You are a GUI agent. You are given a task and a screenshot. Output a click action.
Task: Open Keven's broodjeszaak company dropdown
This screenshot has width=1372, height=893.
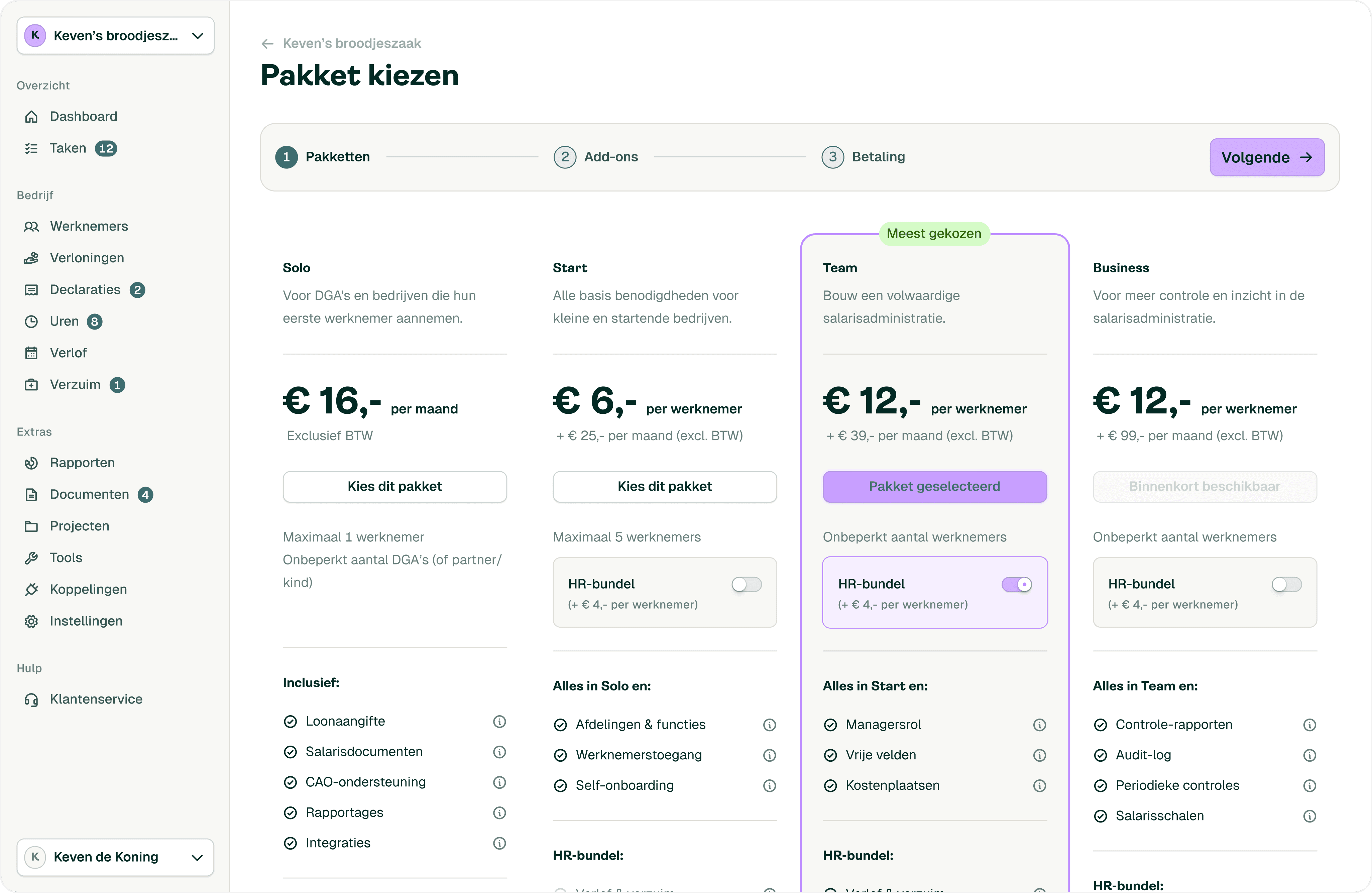pyautogui.click(x=115, y=36)
